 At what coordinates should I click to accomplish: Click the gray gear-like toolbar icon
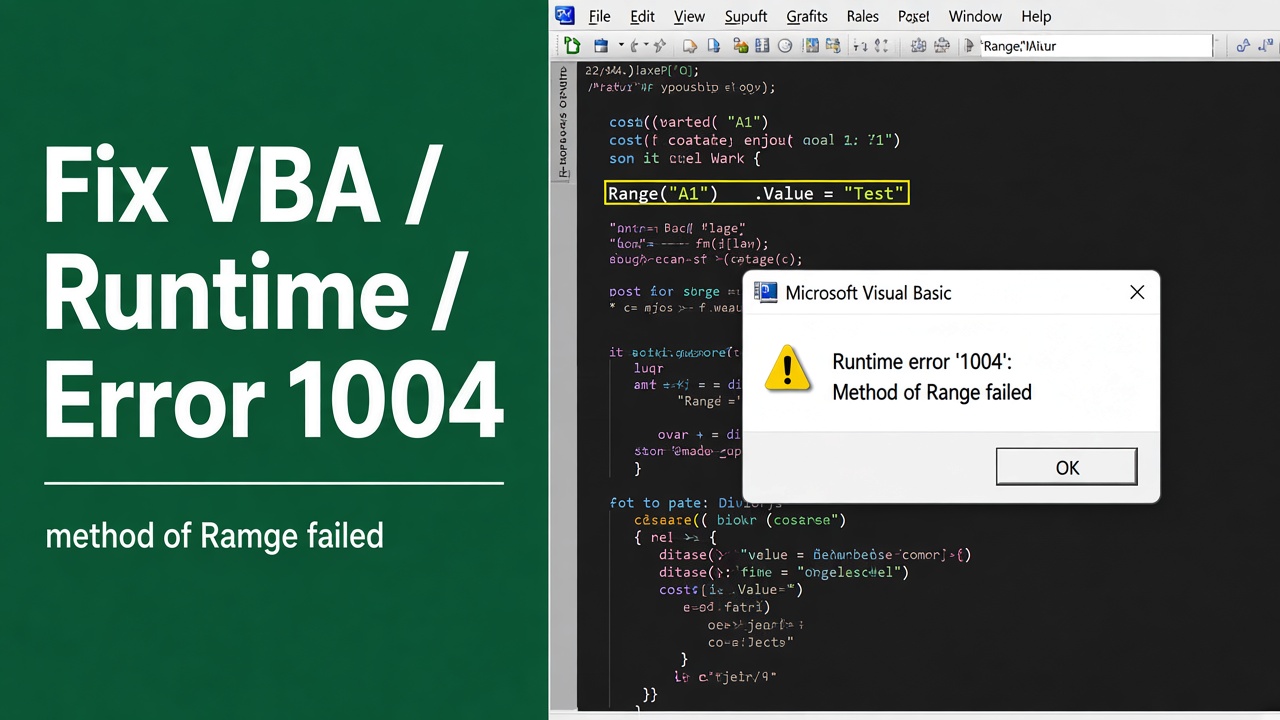click(x=918, y=45)
